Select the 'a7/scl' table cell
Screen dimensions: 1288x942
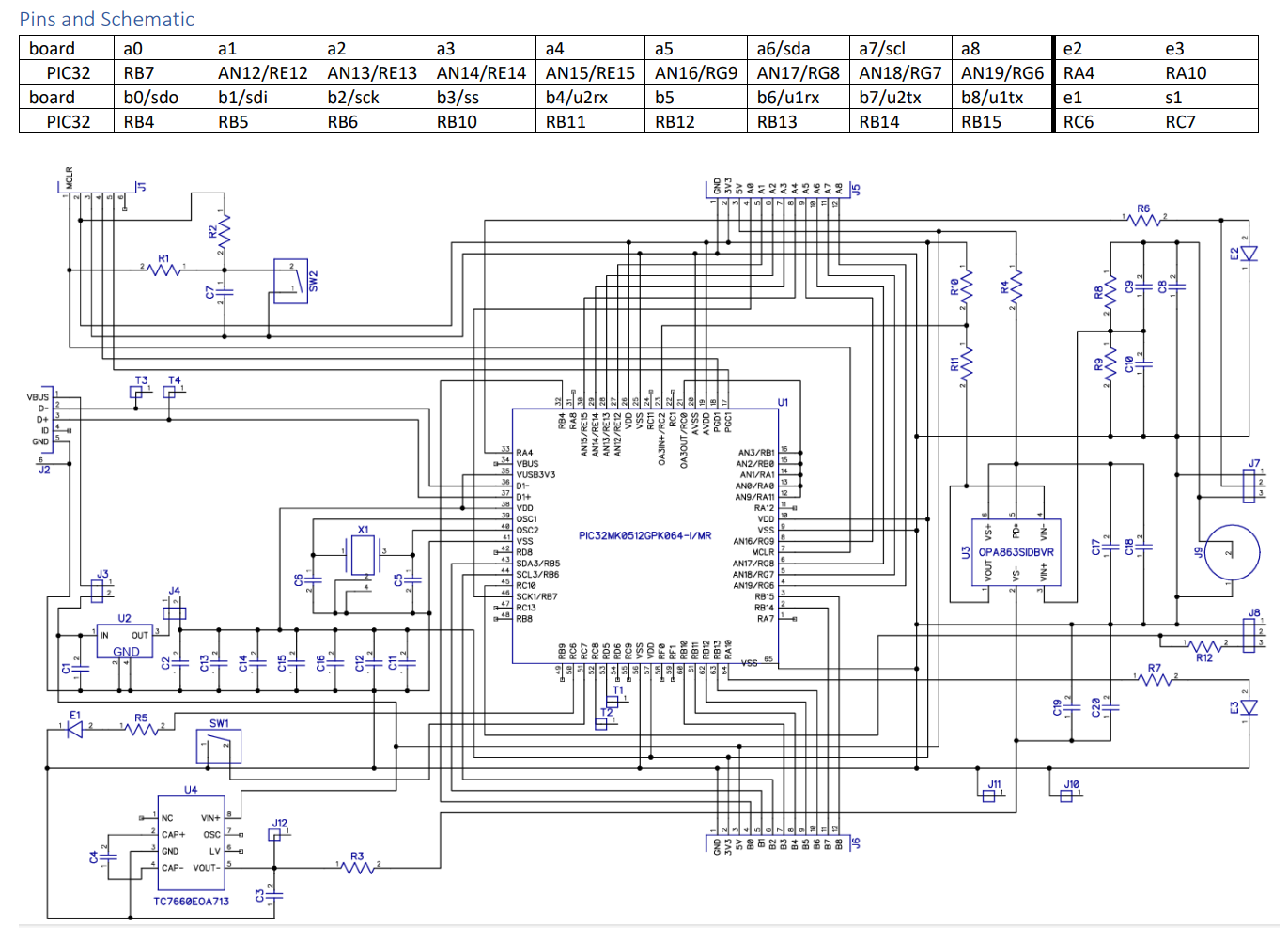900,48
